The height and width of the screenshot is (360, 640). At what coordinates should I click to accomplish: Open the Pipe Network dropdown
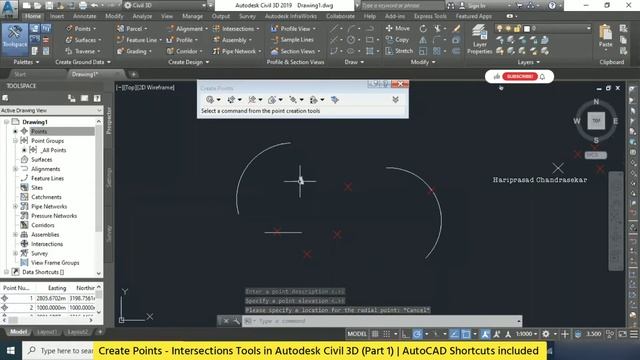point(237,51)
